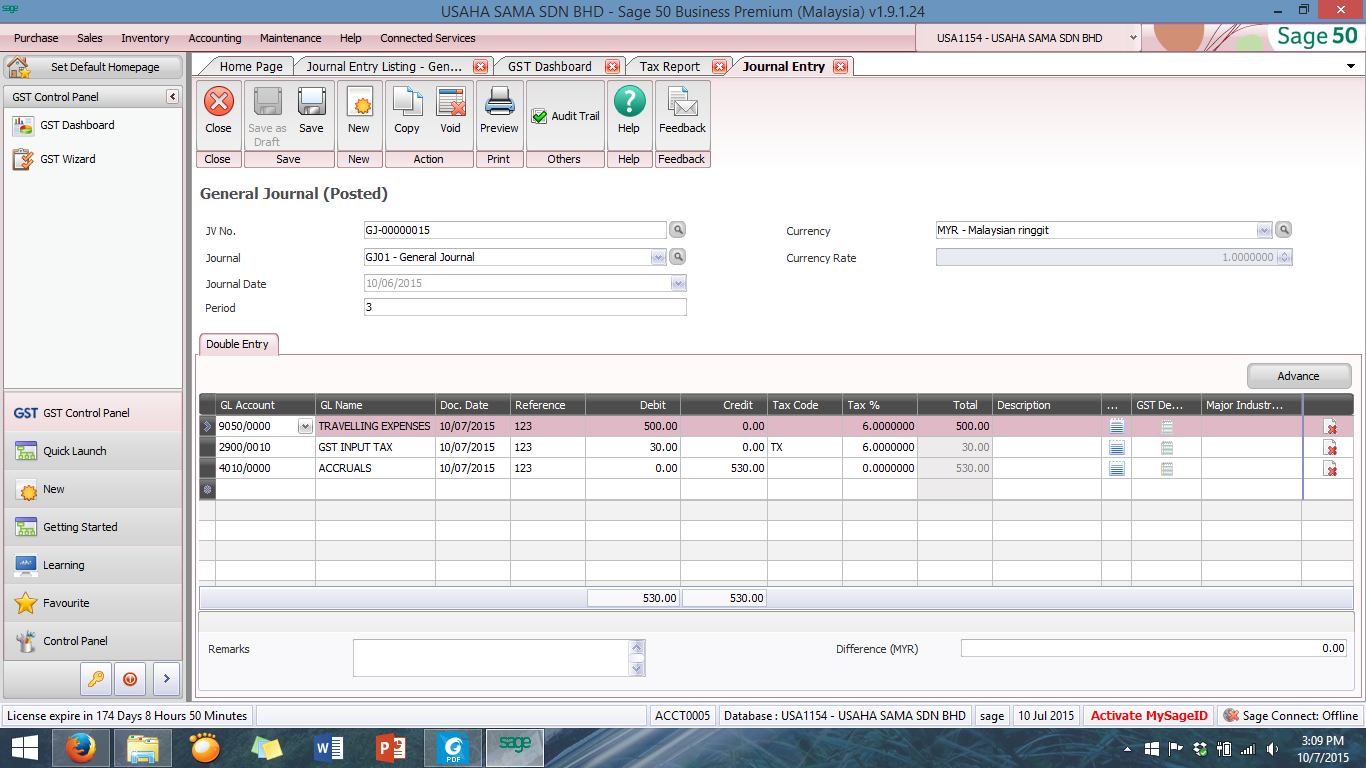Open the Purchase menu
The image size is (1366, 768).
tap(36, 38)
